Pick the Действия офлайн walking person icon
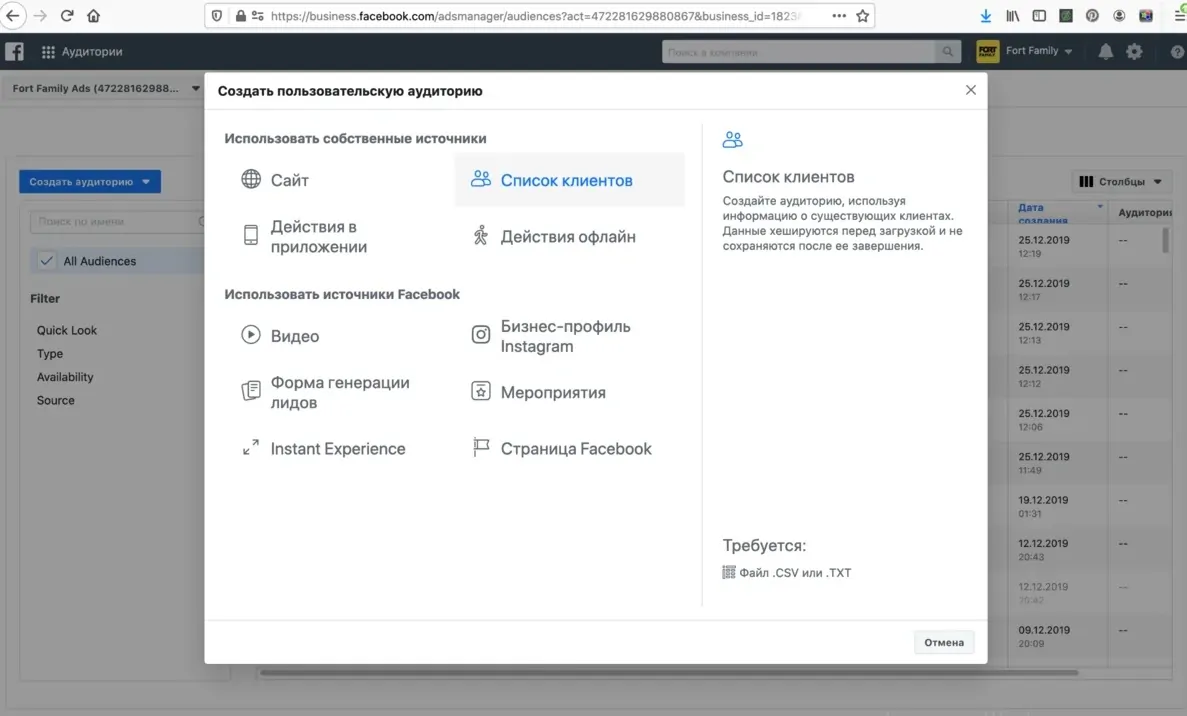Image resolution: width=1187 pixels, height=716 pixels. (481, 236)
